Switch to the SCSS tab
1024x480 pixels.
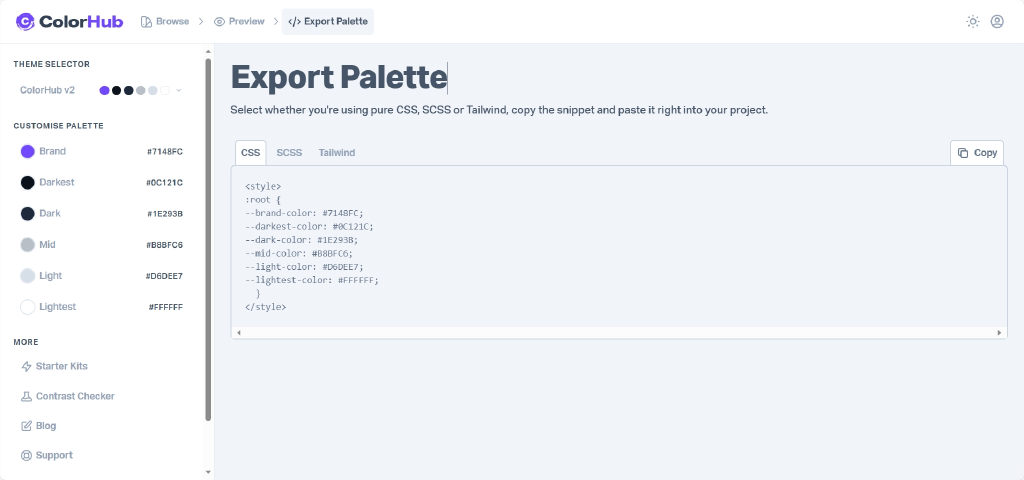[x=289, y=153]
